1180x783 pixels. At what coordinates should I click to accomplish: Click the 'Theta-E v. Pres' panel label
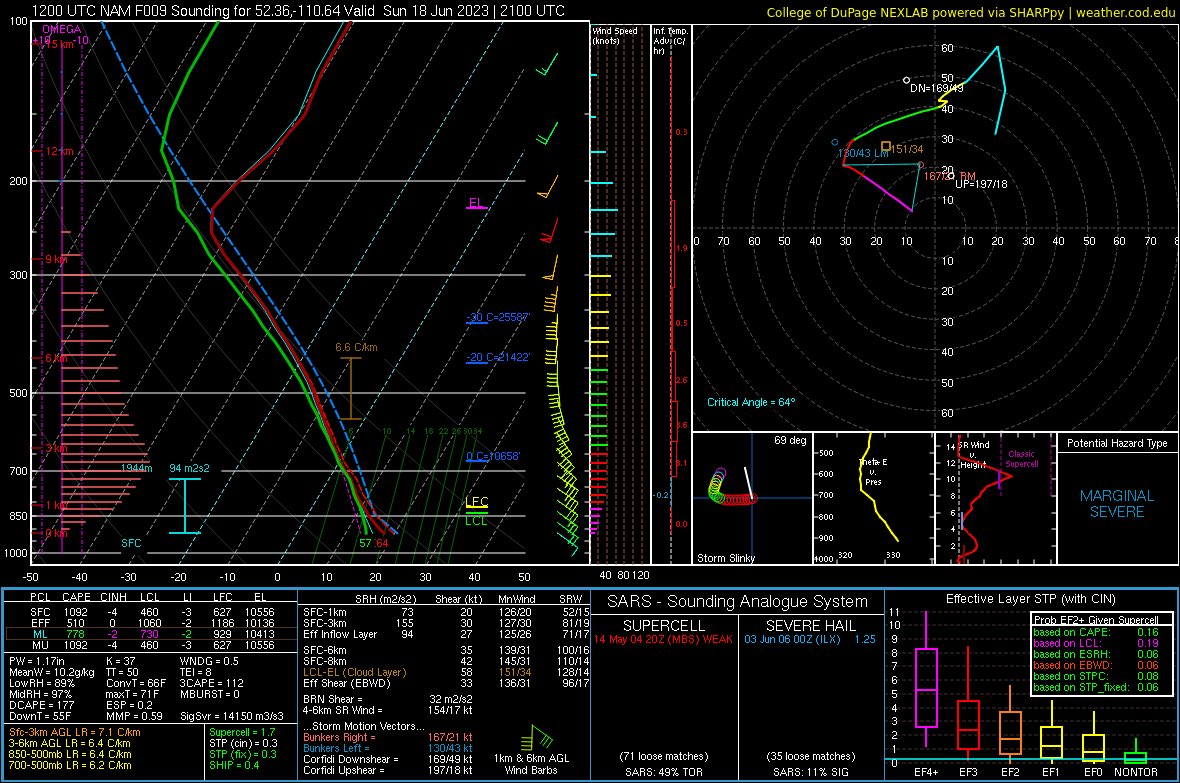click(x=873, y=471)
